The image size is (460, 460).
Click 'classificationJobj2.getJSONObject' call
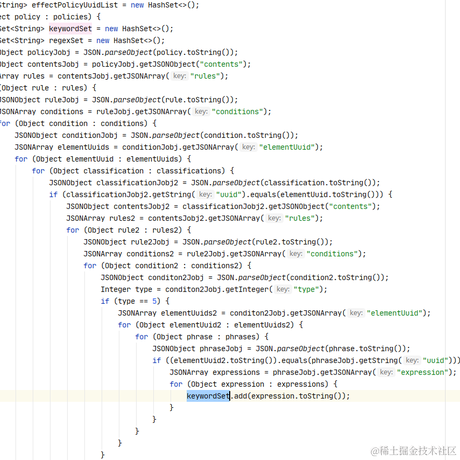point(253,206)
